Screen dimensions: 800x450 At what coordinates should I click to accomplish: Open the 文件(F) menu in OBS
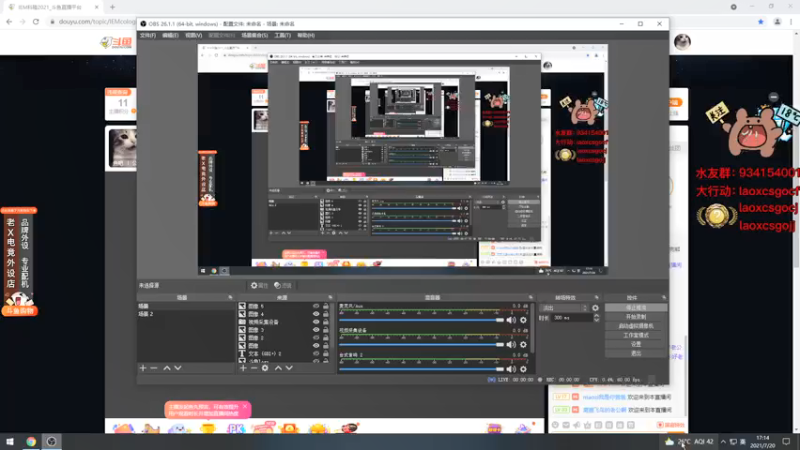(147, 35)
